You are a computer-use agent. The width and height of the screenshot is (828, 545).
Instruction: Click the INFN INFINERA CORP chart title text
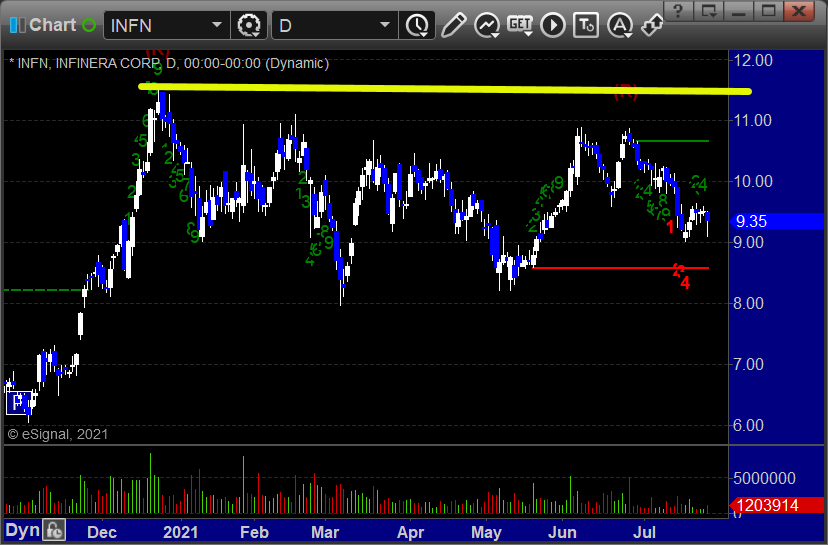[x=169, y=63]
